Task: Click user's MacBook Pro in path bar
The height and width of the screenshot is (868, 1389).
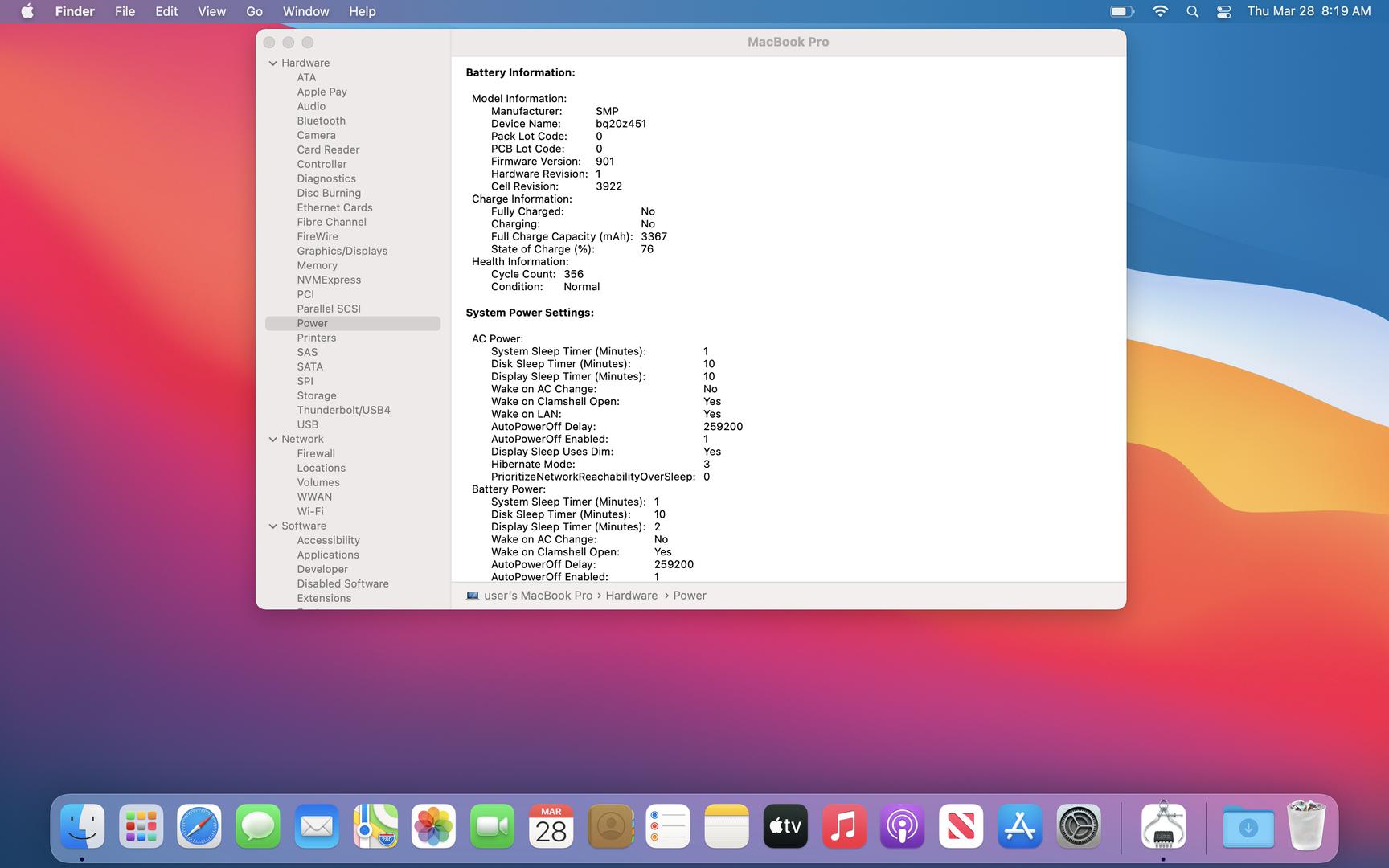Action: (538, 596)
